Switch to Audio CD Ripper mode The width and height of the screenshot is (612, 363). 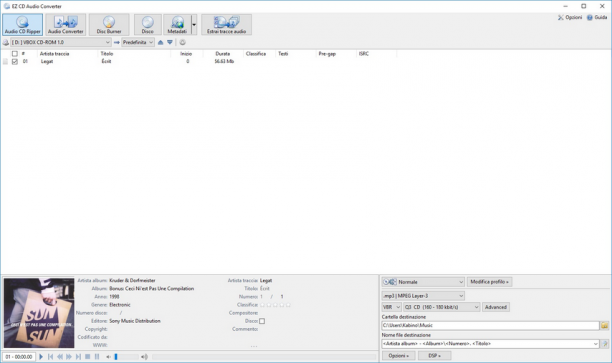23,25
